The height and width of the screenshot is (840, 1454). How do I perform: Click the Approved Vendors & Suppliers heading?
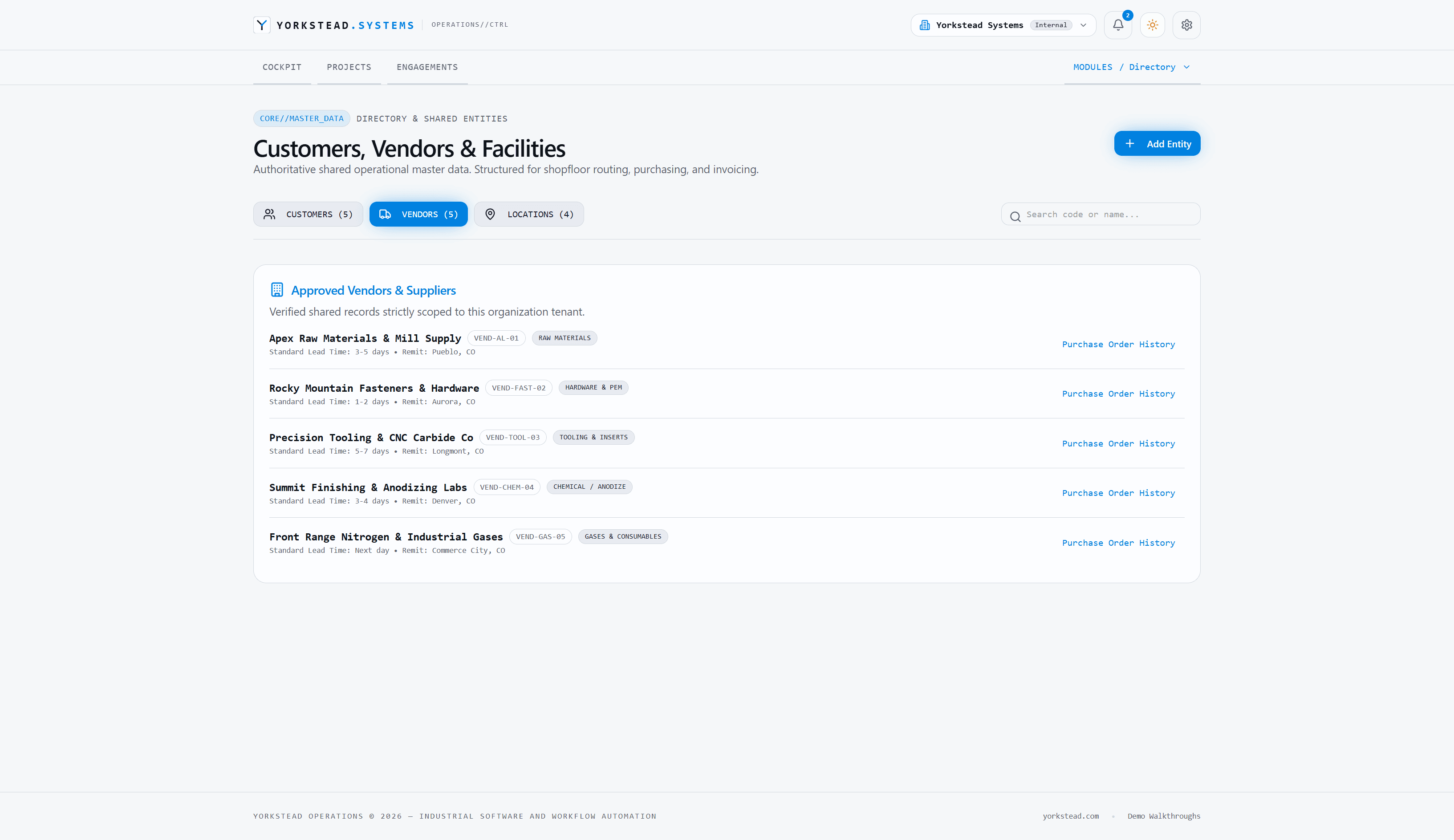click(374, 290)
